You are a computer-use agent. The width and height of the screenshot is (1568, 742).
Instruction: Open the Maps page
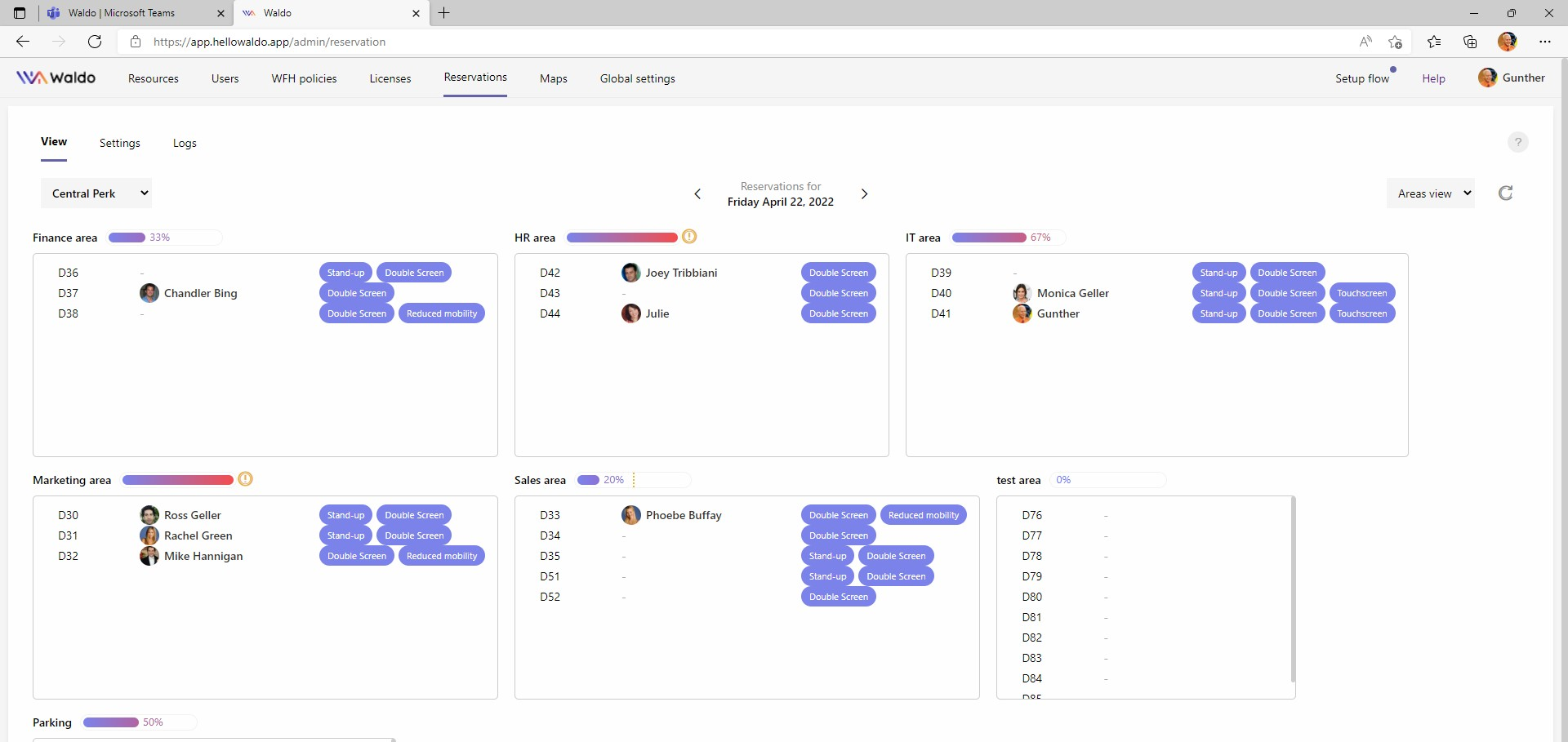click(554, 78)
